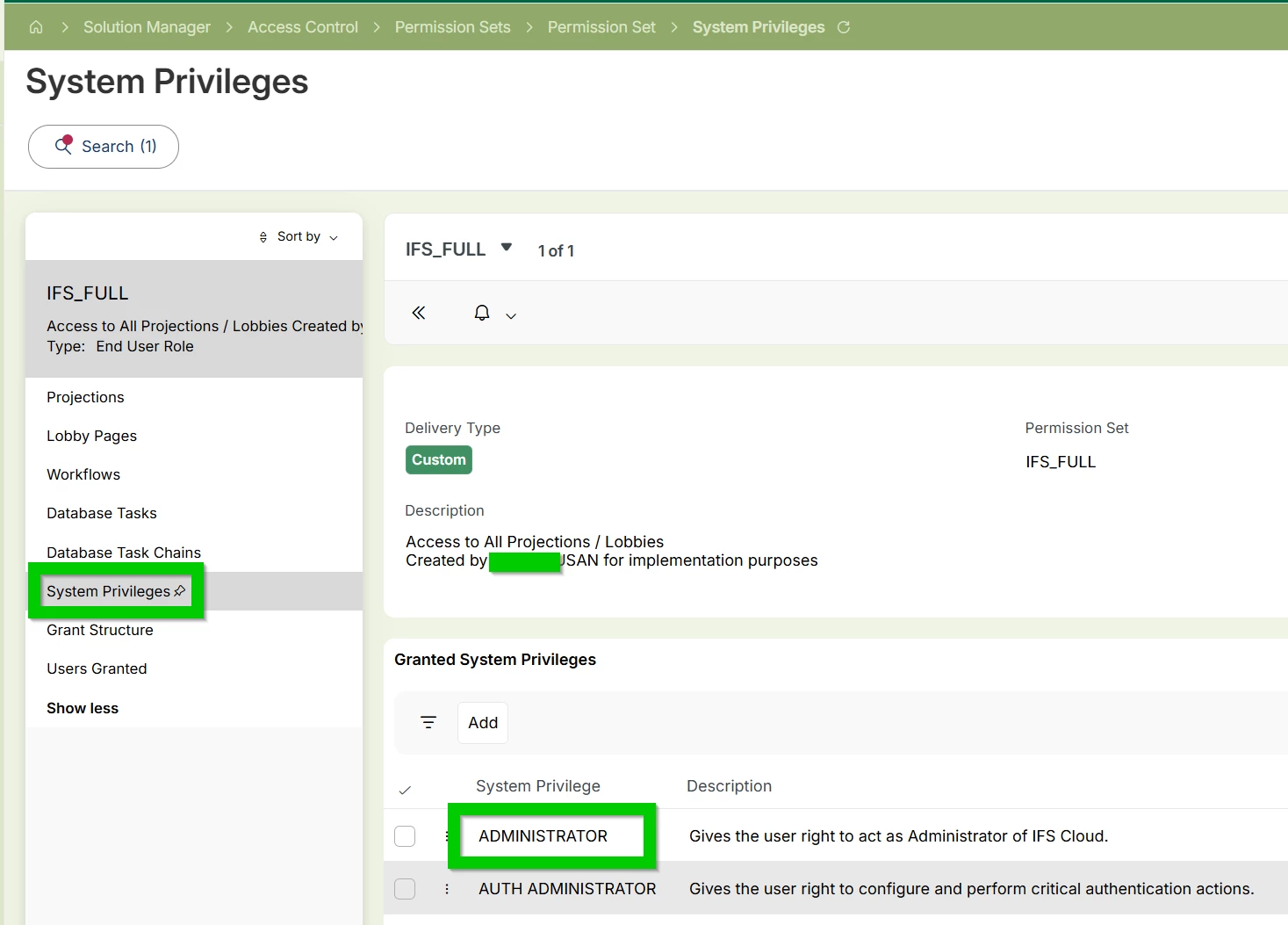
Task: Click the Add button
Action: click(x=483, y=723)
